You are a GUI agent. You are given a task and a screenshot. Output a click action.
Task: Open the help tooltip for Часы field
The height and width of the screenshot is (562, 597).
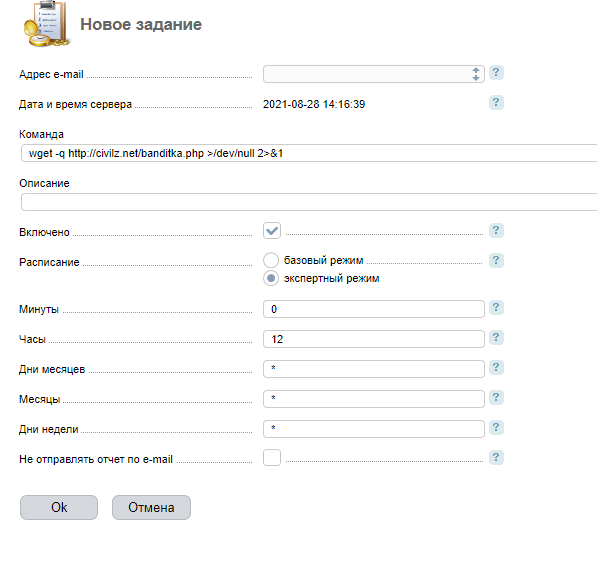click(x=496, y=337)
